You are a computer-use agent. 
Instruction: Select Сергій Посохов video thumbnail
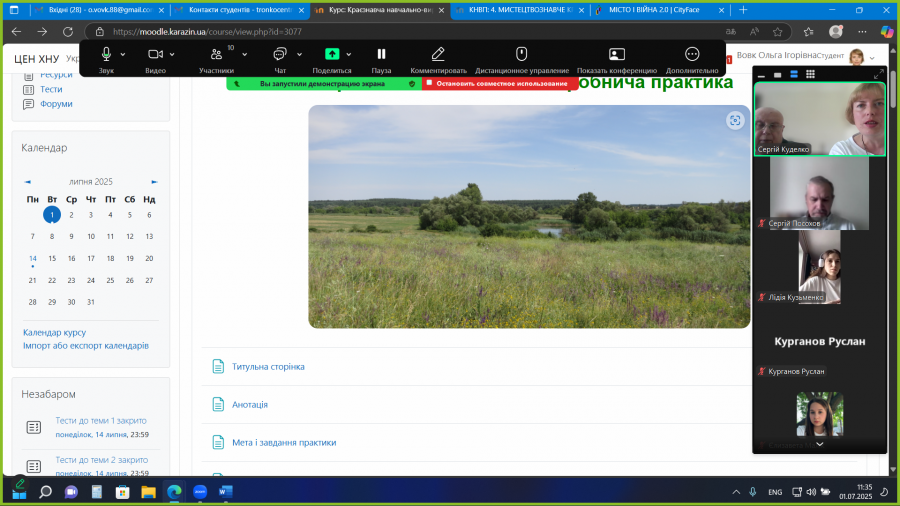[x=819, y=193]
